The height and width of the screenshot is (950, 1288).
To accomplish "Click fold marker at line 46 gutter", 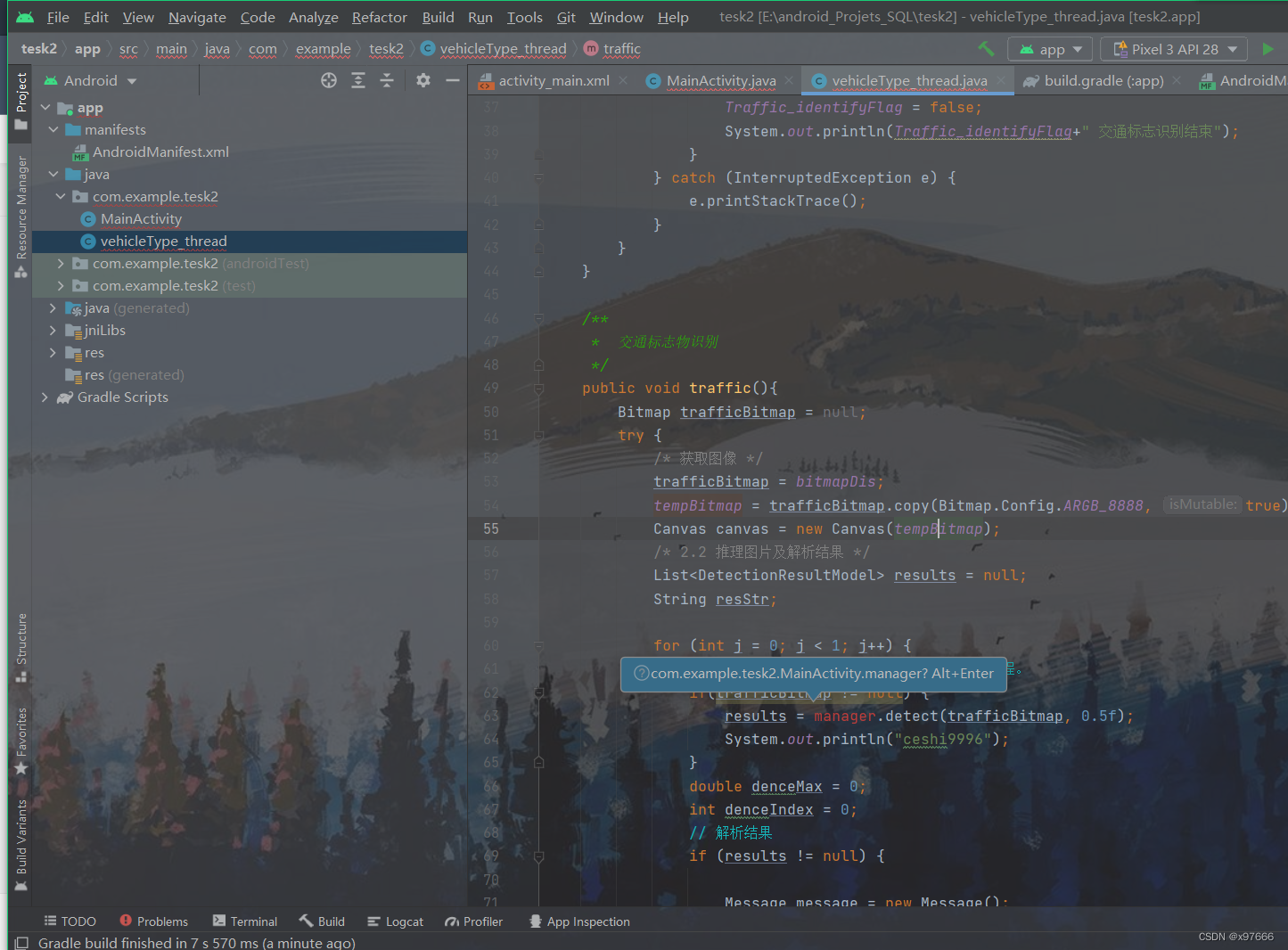I will (538, 318).
